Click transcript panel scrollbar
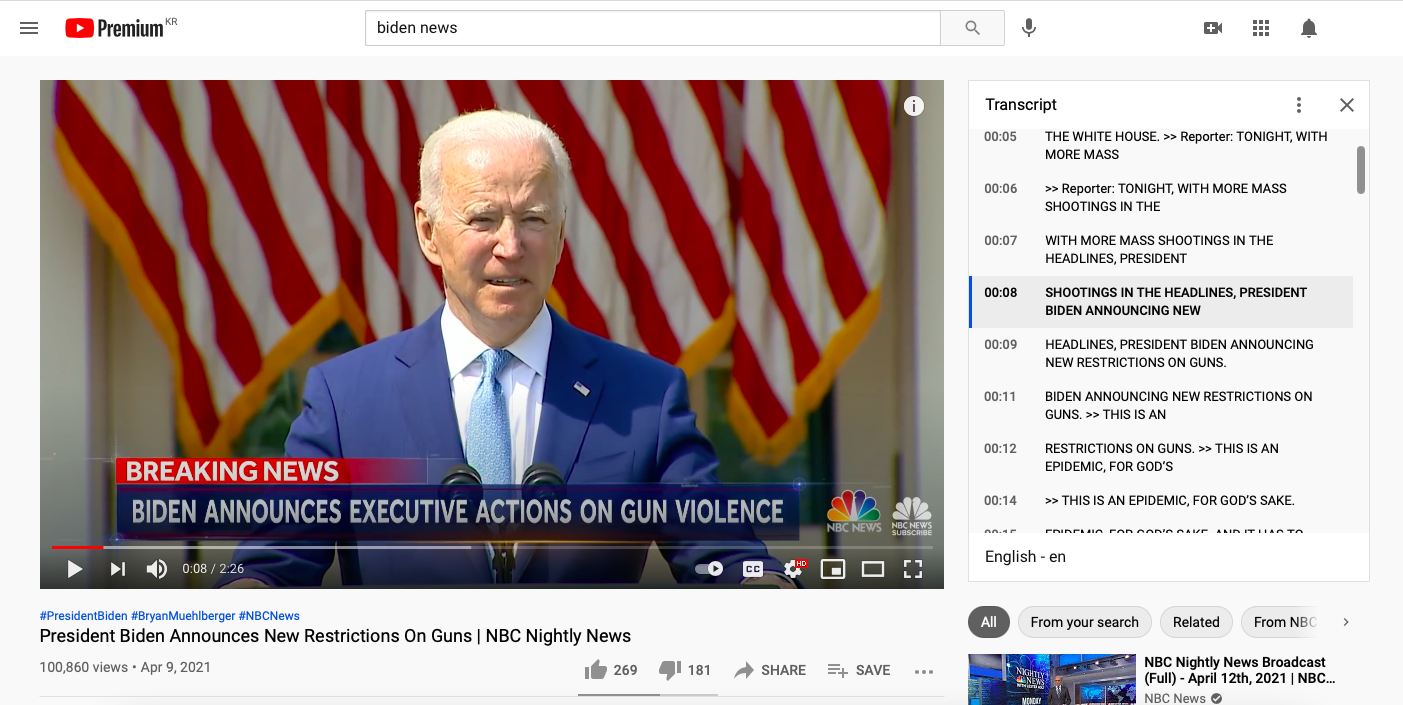This screenshot has width=1403, height=705. (1361, 170)
